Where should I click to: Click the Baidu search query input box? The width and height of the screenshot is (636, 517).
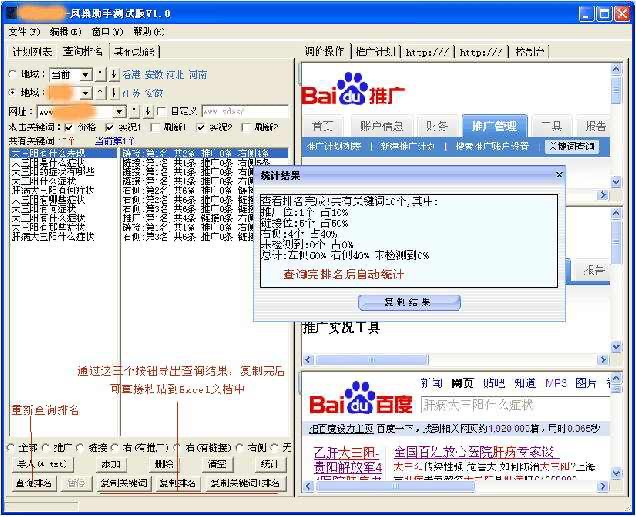click(x=514, y=405)
